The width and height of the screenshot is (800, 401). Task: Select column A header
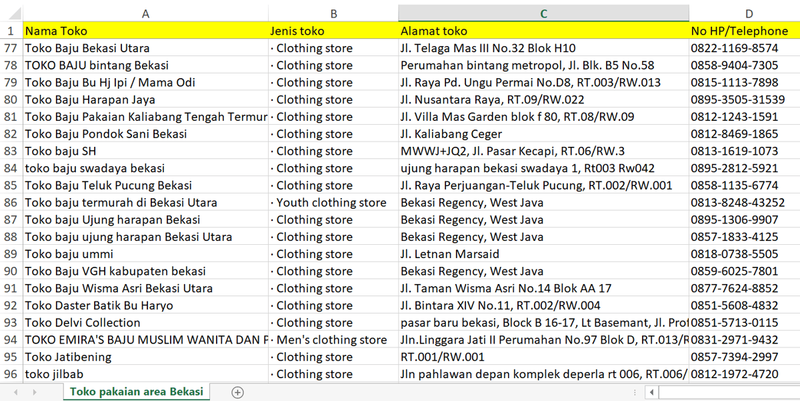145,14
